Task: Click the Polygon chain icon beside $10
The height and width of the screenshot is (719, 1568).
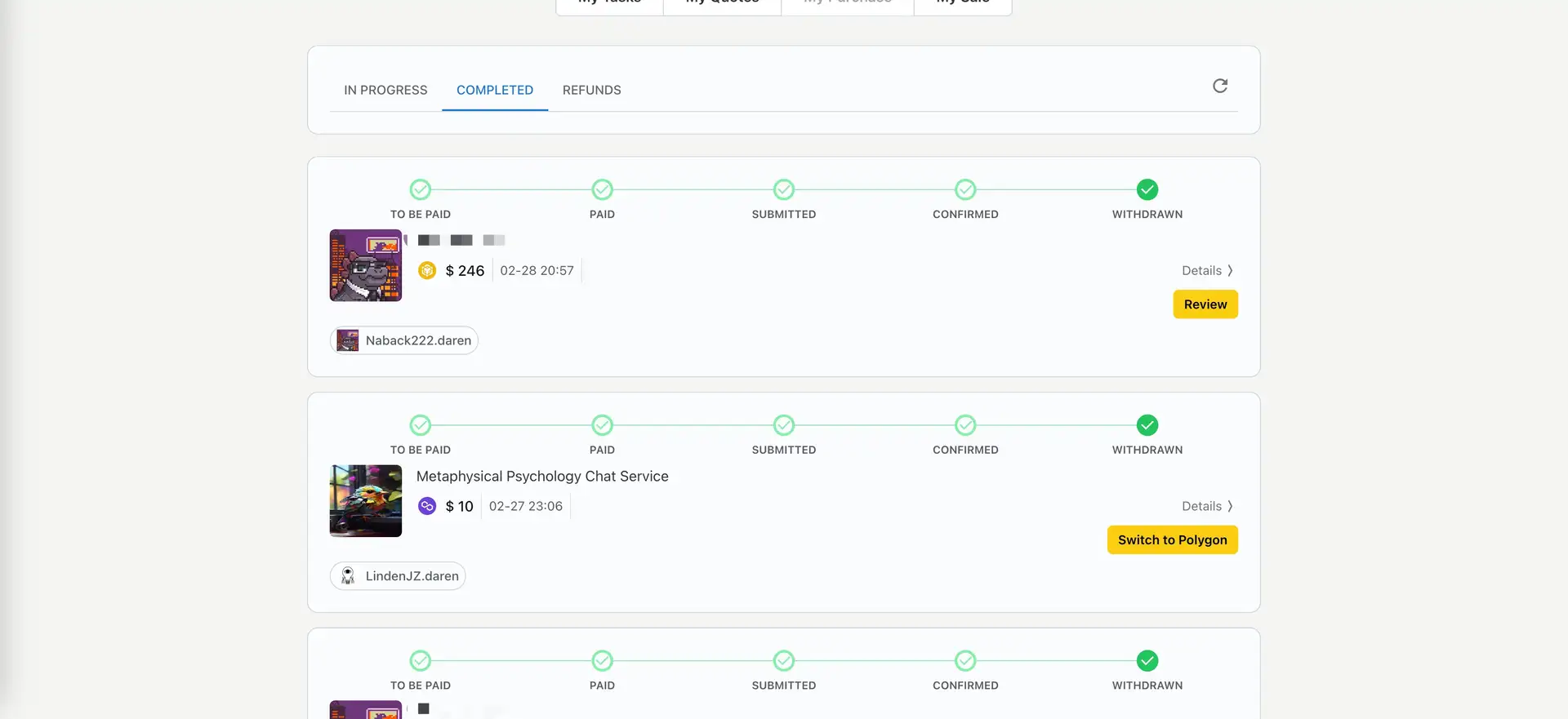Action: pyautogui.click(x=427, y=506)
